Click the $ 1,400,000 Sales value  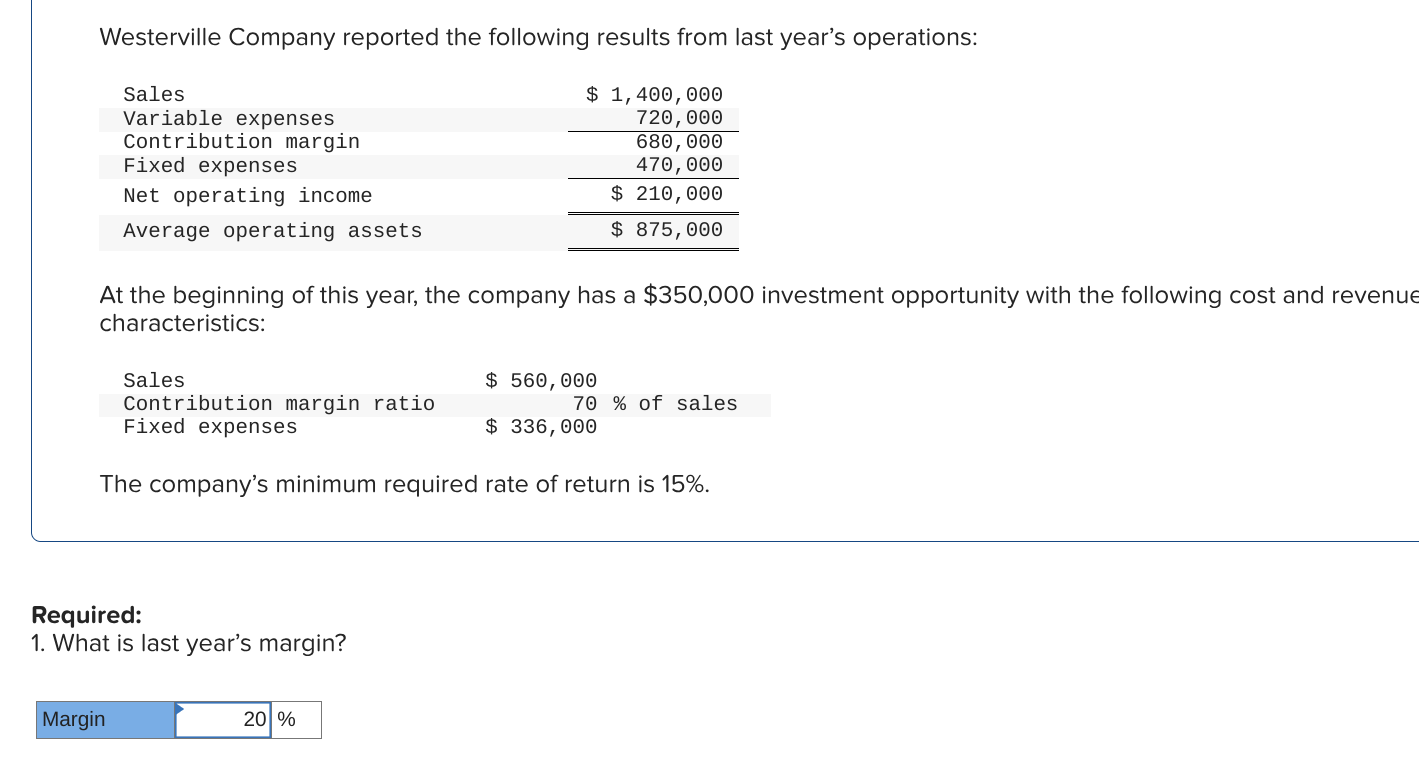(654, 95)
